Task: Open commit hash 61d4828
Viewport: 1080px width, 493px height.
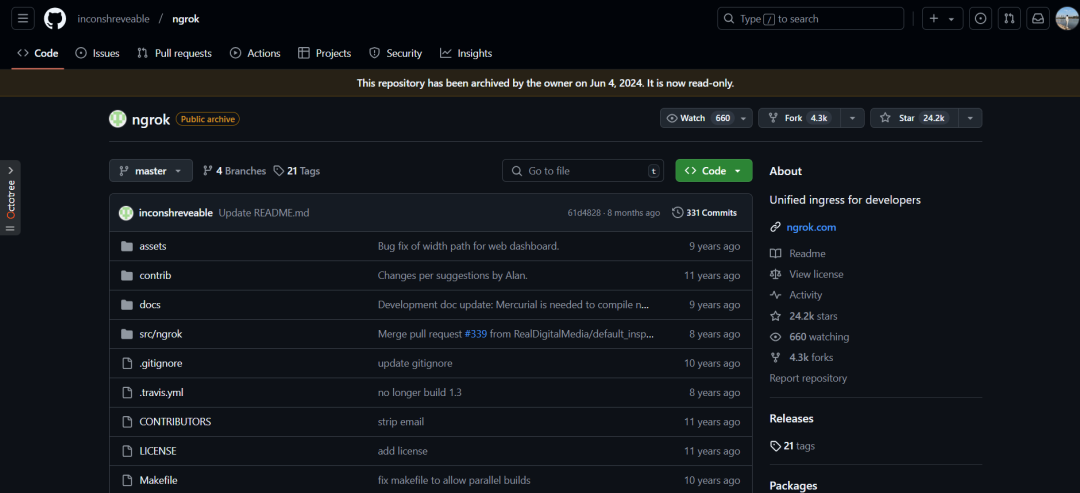Action: 584,213
